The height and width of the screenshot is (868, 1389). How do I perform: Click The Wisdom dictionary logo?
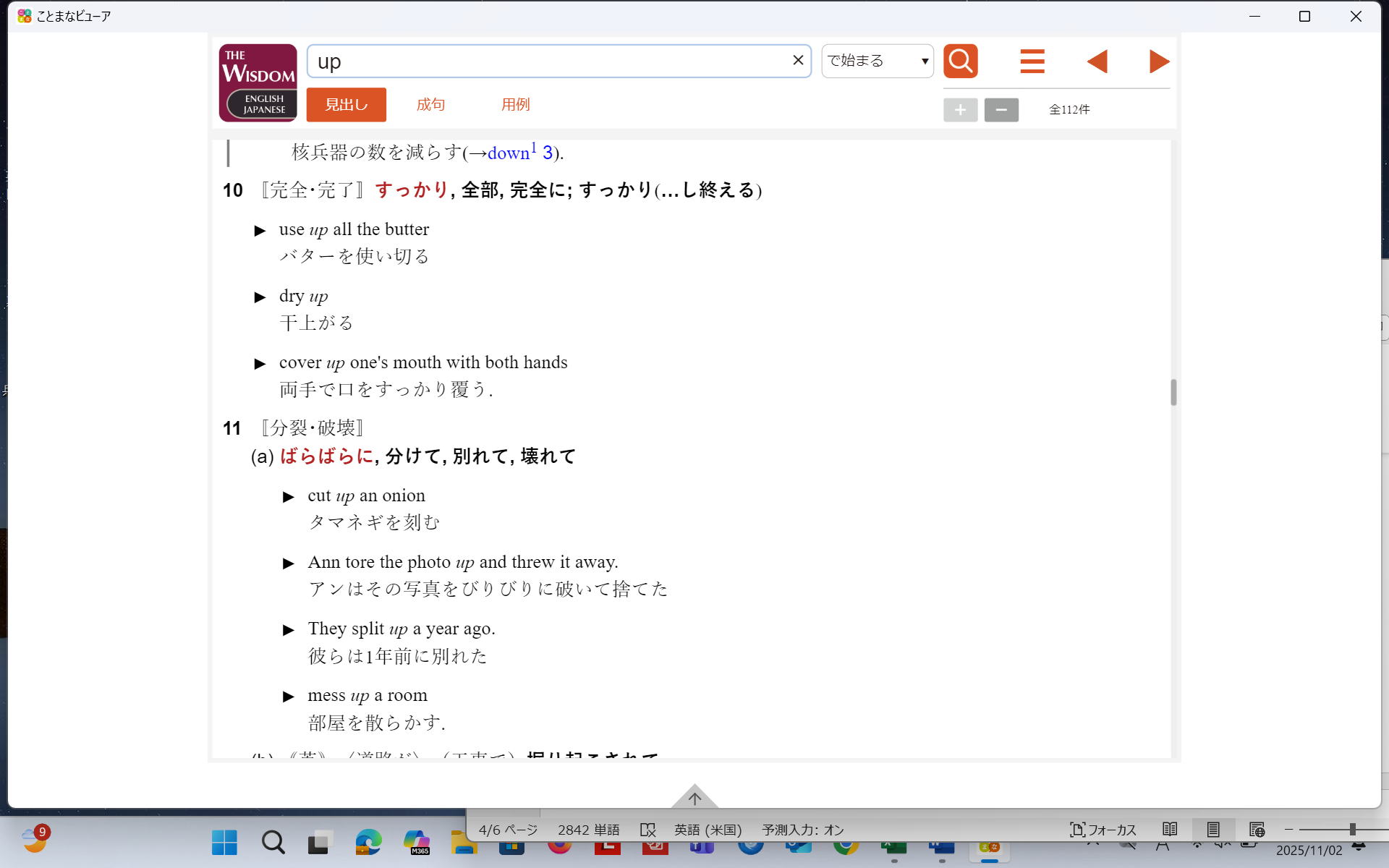(258, 82)
